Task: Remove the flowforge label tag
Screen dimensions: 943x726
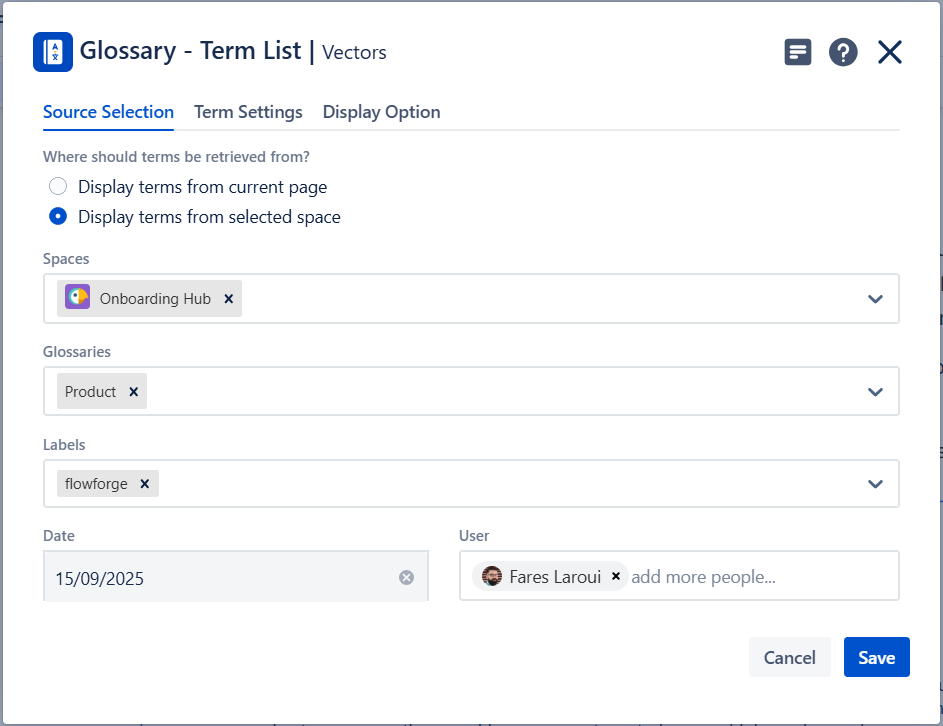Action: pyautogui.click(x=144, y=484)
